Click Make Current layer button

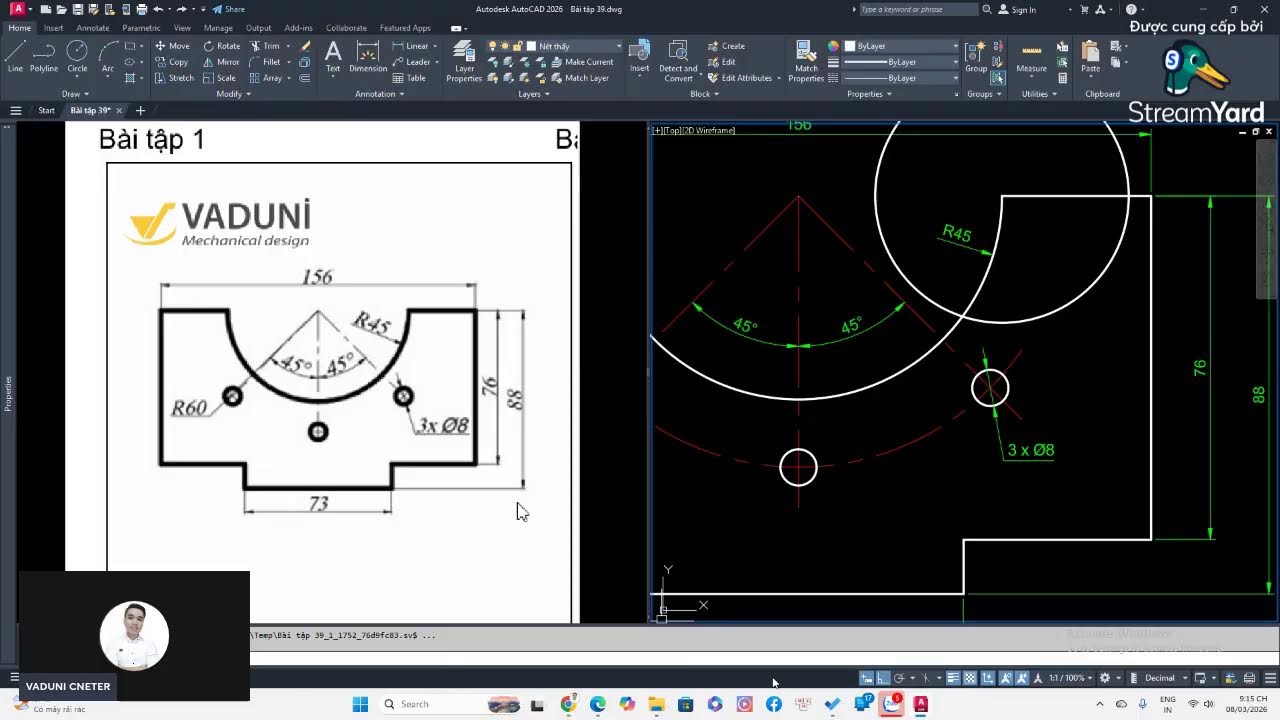pyautogui.click(x=581, y=62)
